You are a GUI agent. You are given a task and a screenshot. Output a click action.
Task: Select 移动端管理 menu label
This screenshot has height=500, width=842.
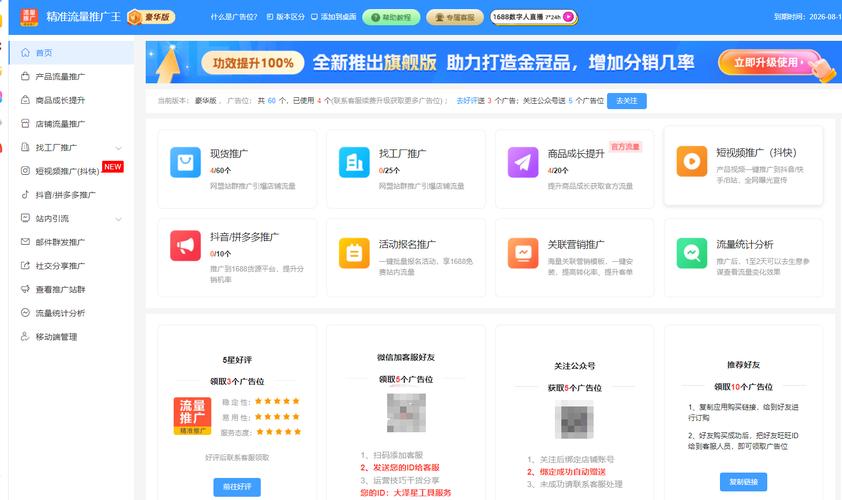(x=56, y=337)
